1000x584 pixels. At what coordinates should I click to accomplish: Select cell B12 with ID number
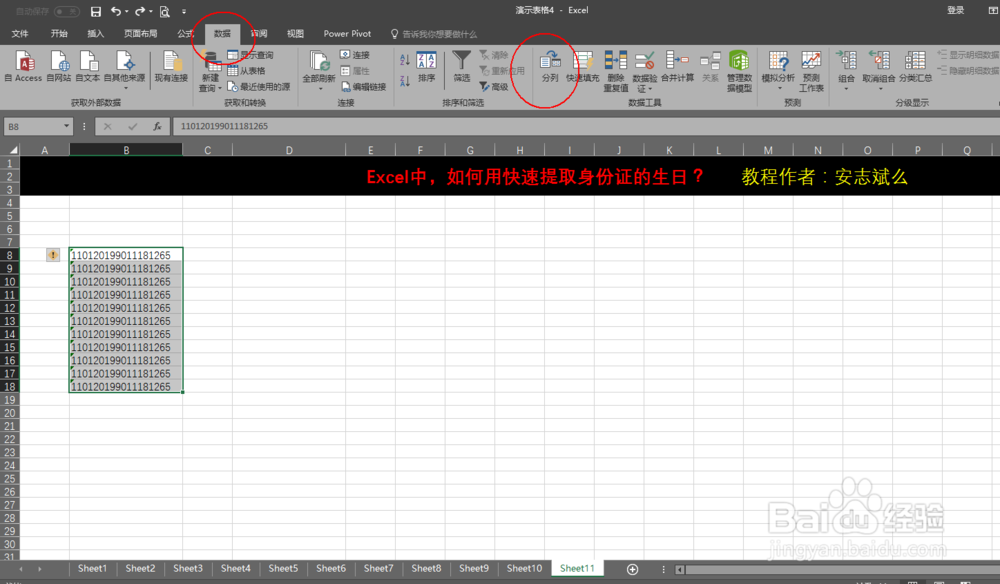pyautogui.click(x=126, y=308)
